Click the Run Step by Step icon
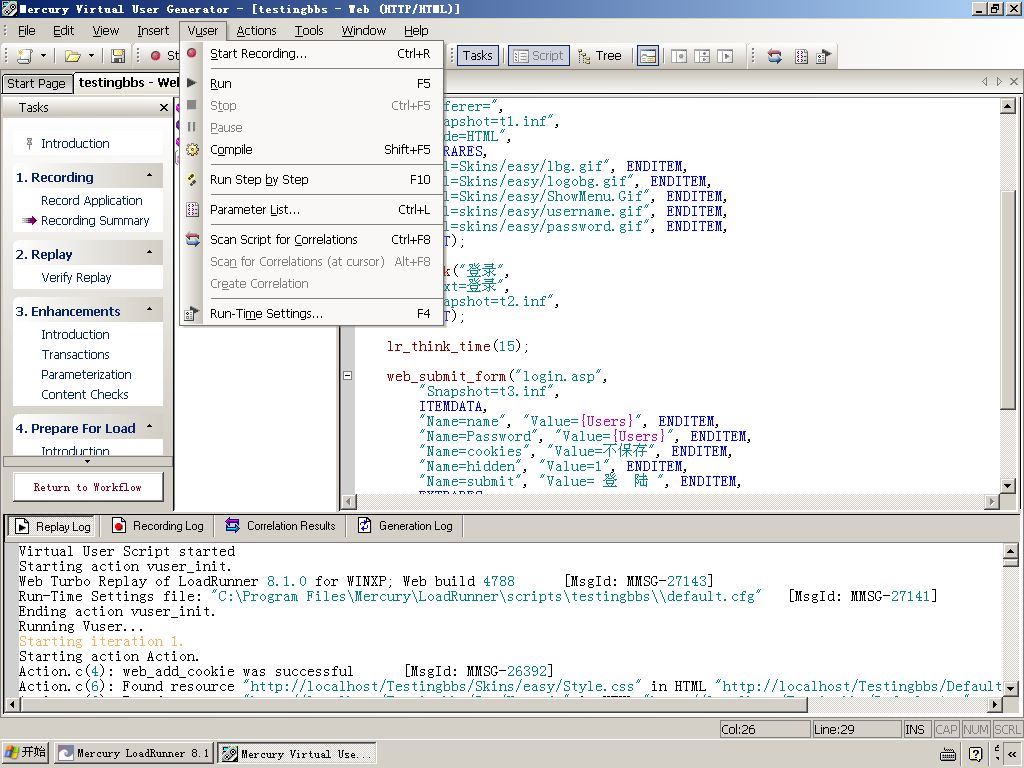The height and width of the screenshot is (768, 1024). [x=192, y=180]
